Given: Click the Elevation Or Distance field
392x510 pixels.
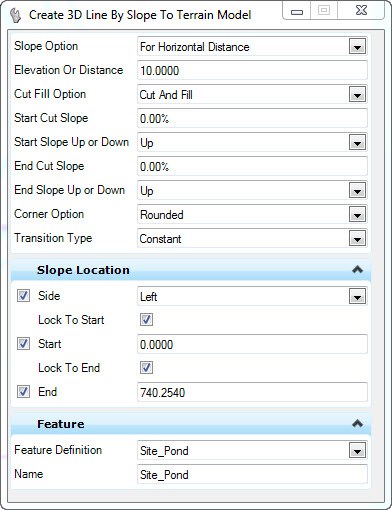Looking at the screenshot, I should [252, 70].
